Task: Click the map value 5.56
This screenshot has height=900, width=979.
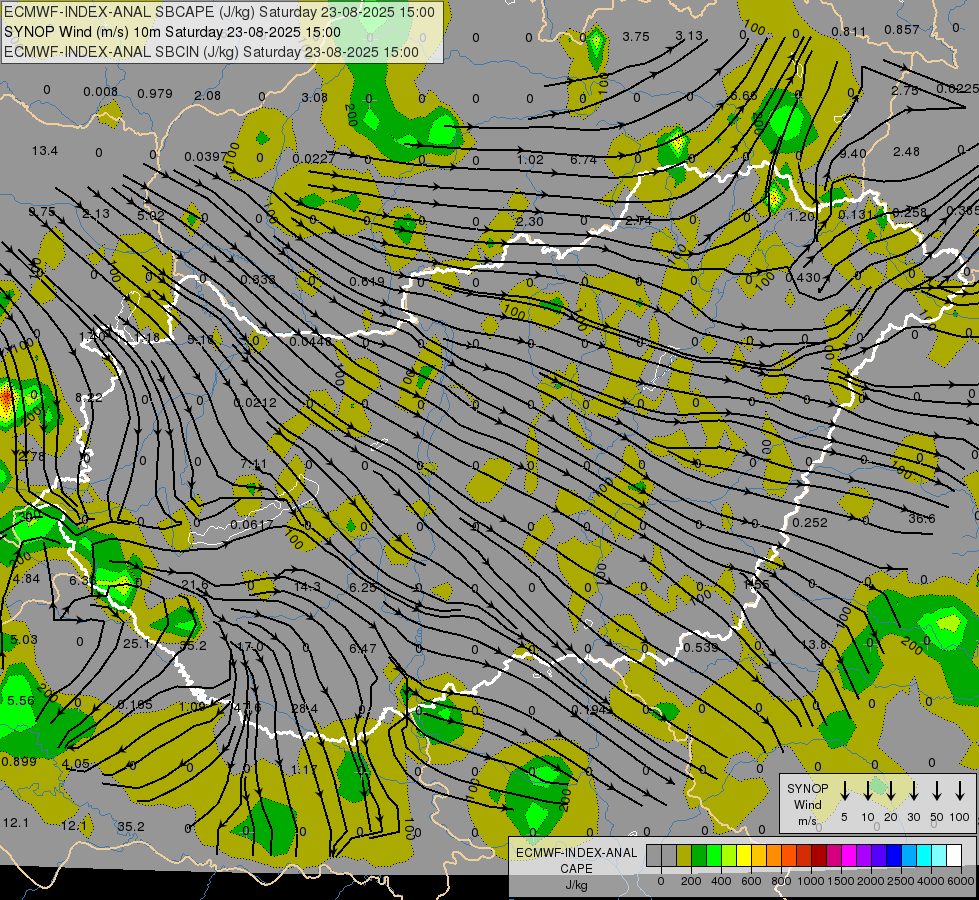Action: pyautogui.click(x=21, y=701)
